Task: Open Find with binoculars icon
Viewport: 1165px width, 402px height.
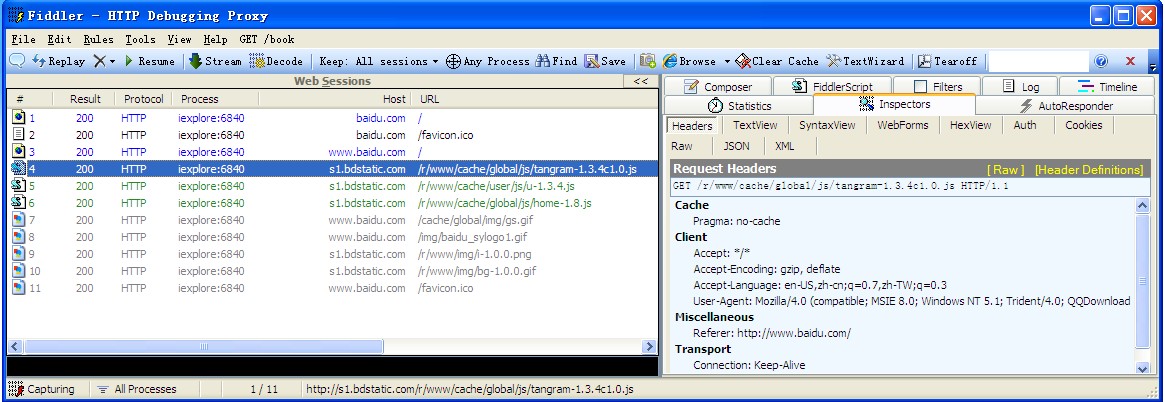Action: pos(556,62)
